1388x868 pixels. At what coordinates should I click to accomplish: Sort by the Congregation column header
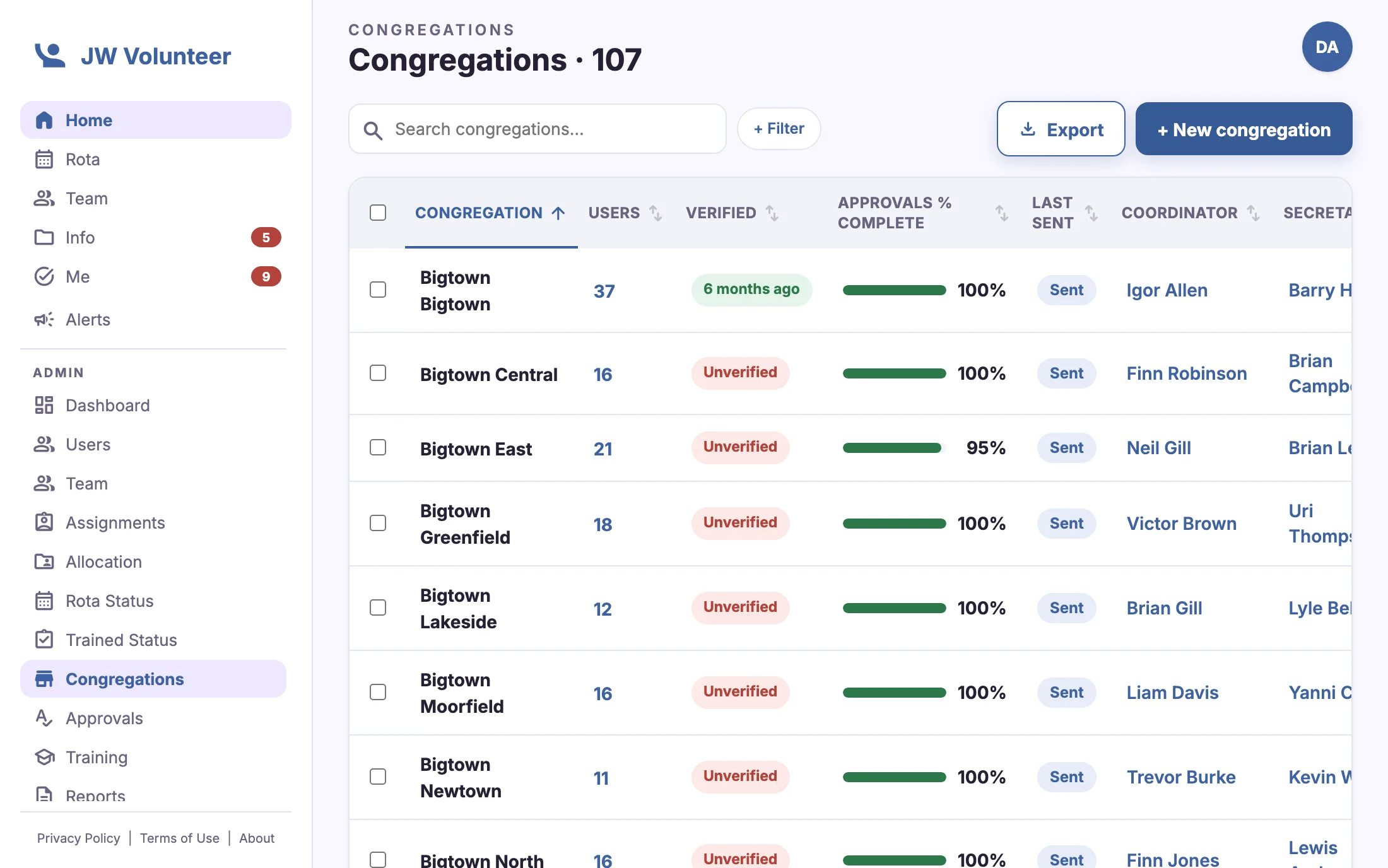pyautogui.click(x=490, y=213)
